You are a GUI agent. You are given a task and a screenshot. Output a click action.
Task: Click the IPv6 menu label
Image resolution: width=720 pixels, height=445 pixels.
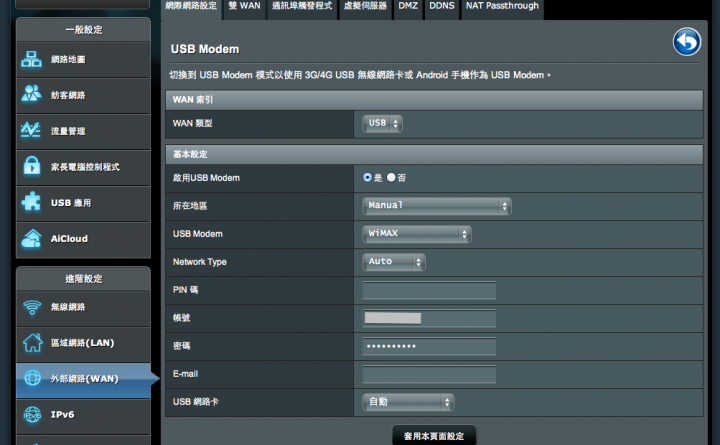click(62, 414)
